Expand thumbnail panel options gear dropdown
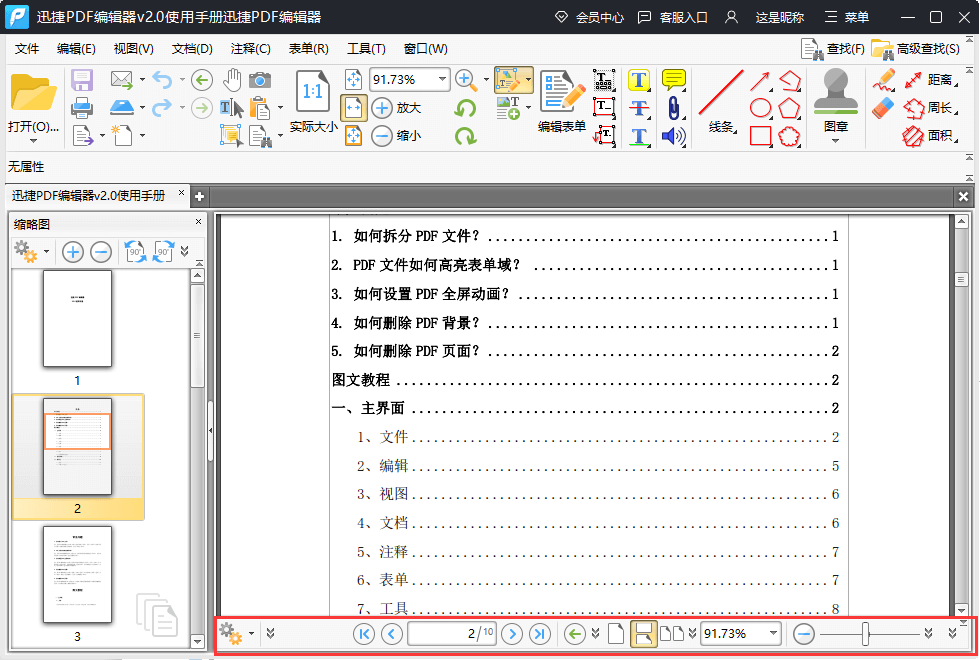 coord(46,252)
